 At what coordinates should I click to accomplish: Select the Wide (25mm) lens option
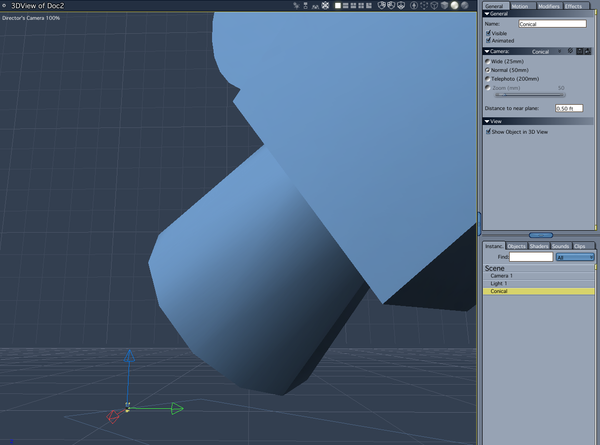(x=488, y=61)
